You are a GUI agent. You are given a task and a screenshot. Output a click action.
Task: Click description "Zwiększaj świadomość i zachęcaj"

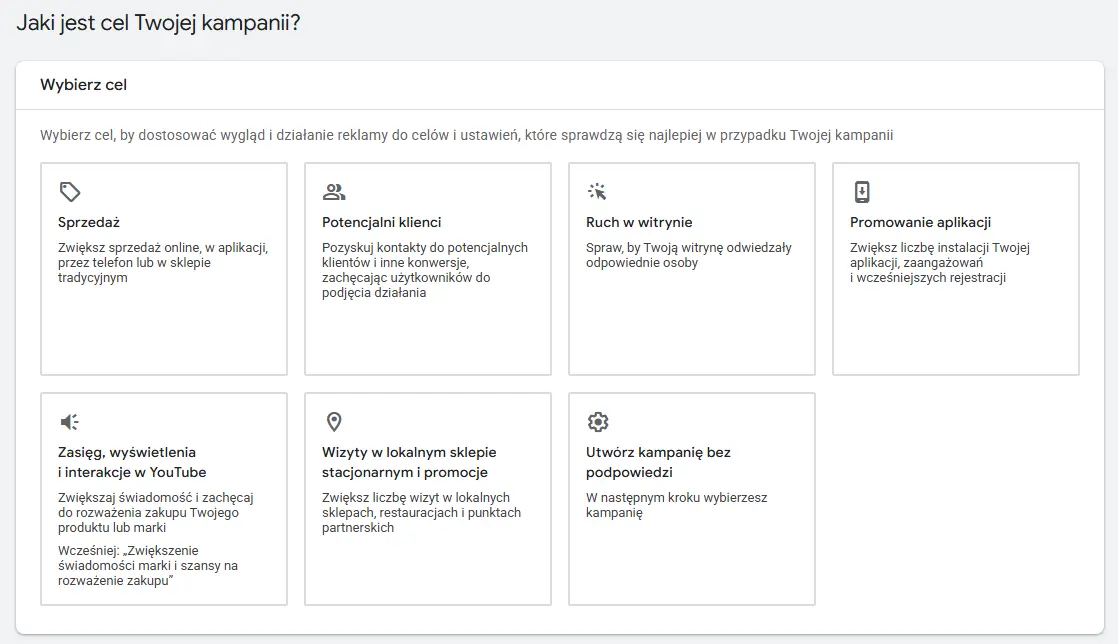click(155, 513)
